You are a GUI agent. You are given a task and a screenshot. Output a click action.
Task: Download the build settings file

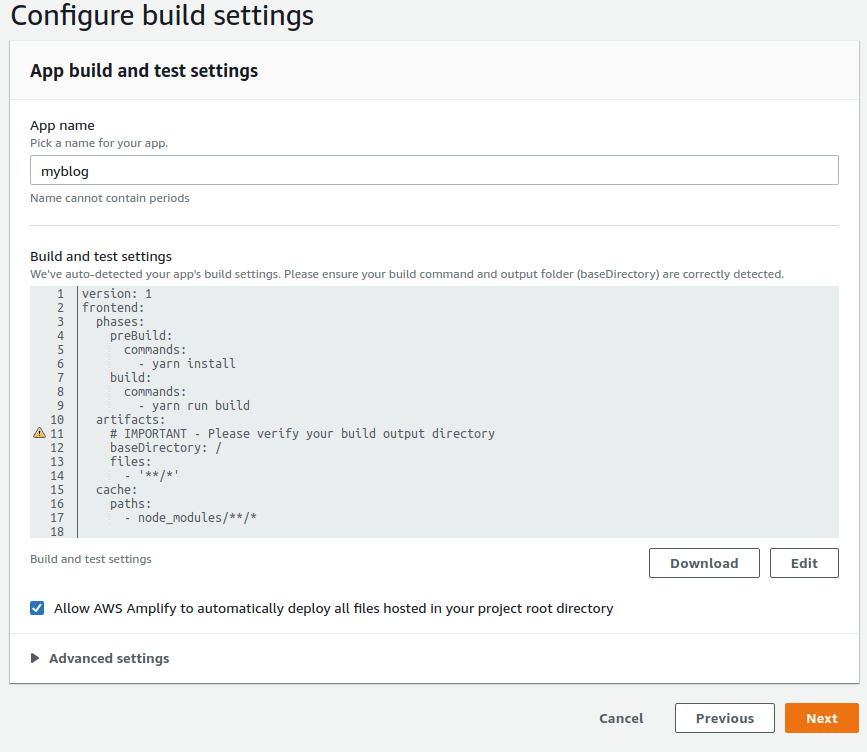703,563
